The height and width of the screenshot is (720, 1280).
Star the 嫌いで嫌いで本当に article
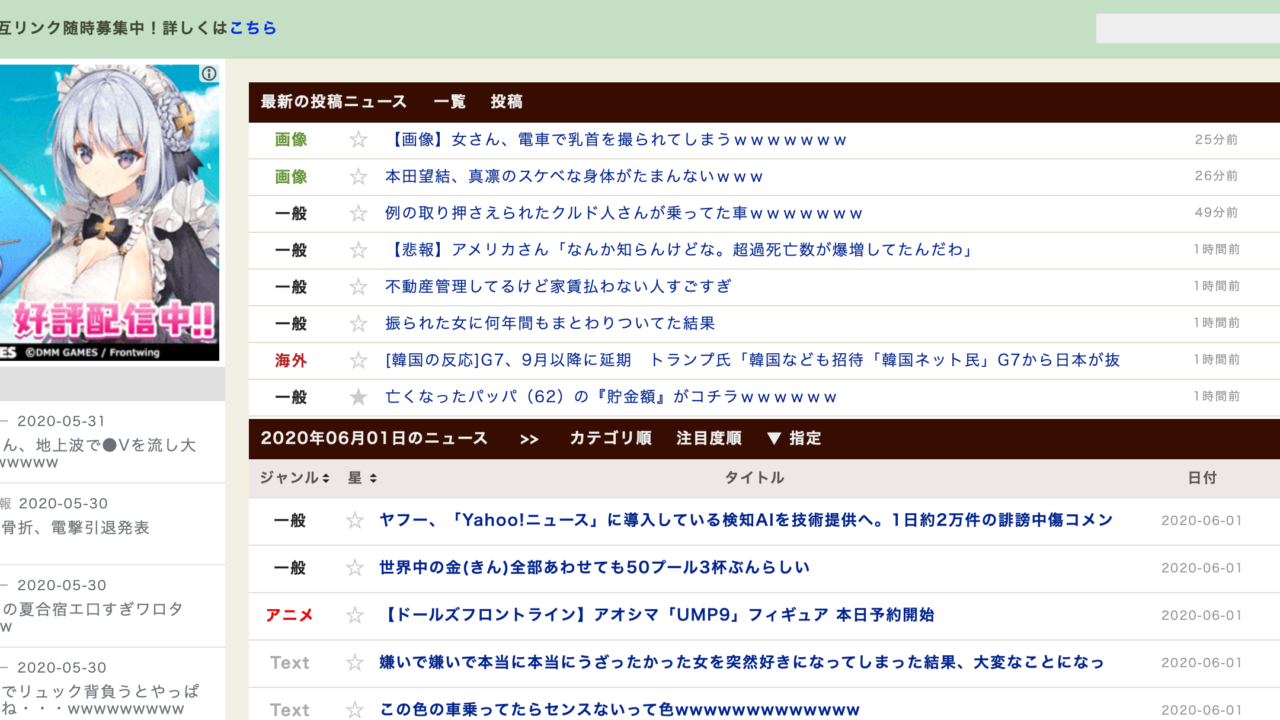pos(354,663)
